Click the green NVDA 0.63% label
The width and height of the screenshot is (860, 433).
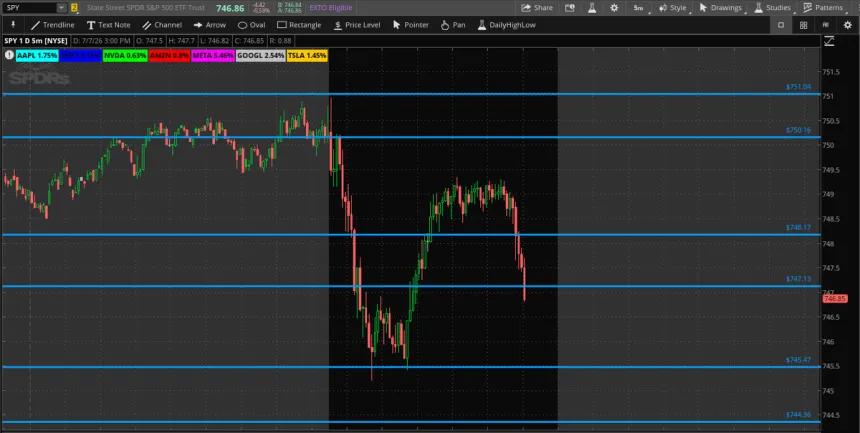125,55
